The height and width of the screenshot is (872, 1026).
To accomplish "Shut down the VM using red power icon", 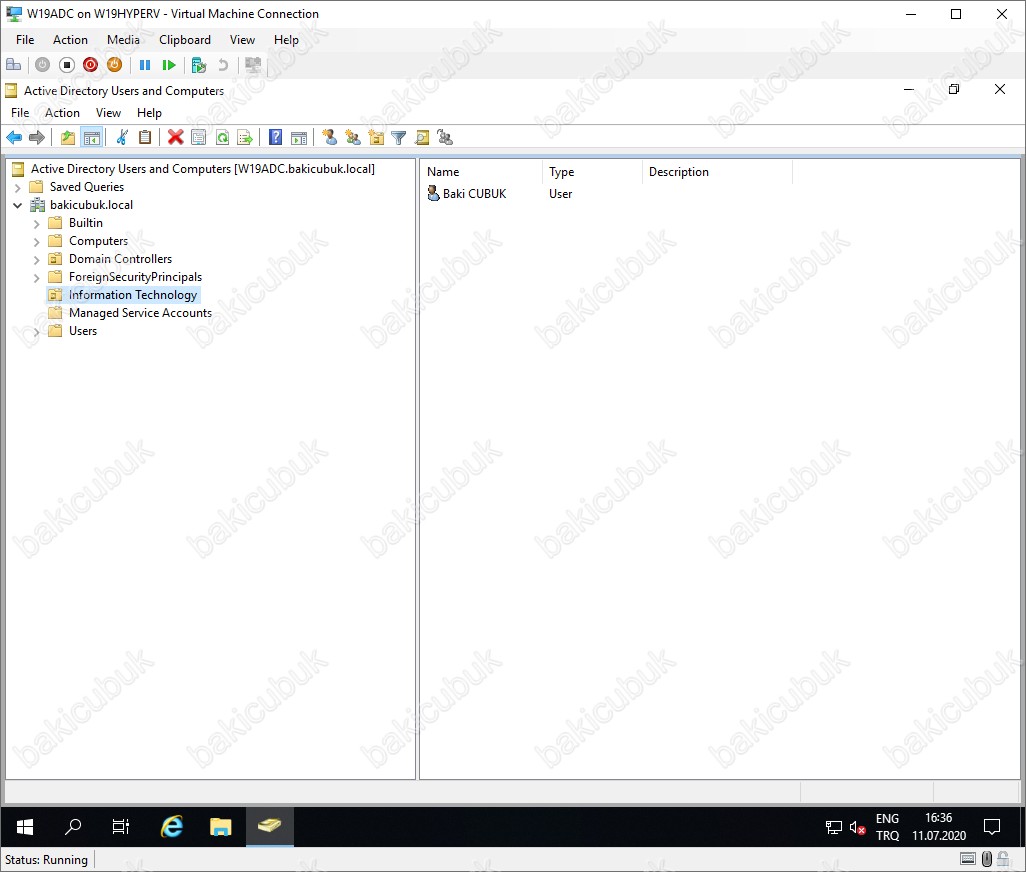I will point(90,65).
